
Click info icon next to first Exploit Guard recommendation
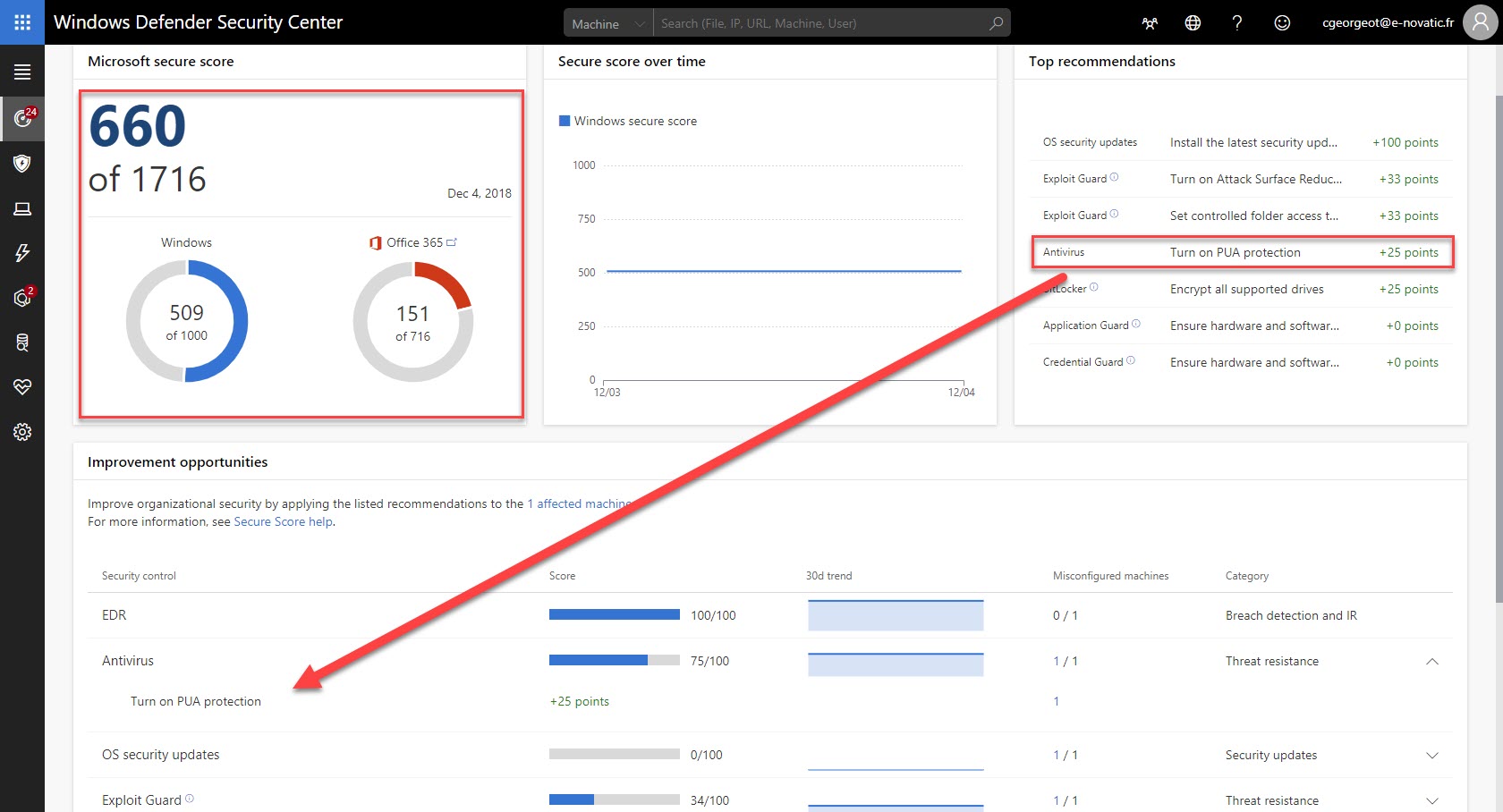[x=1114, y=177]
